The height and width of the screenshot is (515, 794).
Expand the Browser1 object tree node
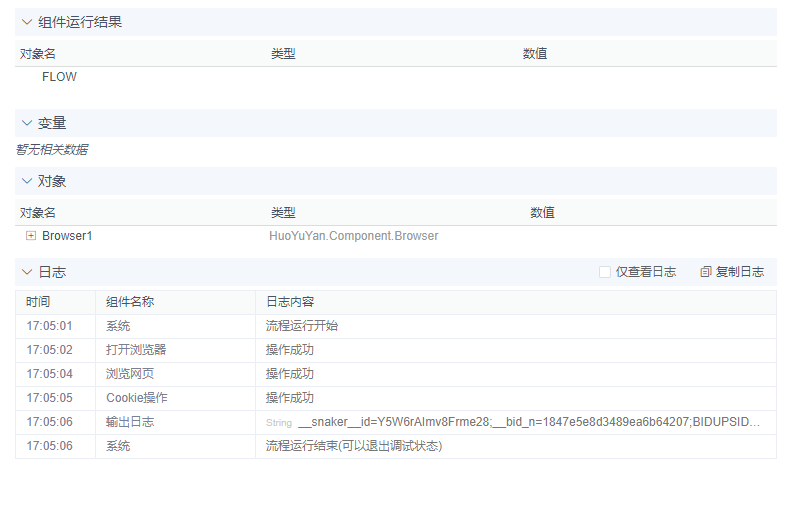tap(31, 236)
